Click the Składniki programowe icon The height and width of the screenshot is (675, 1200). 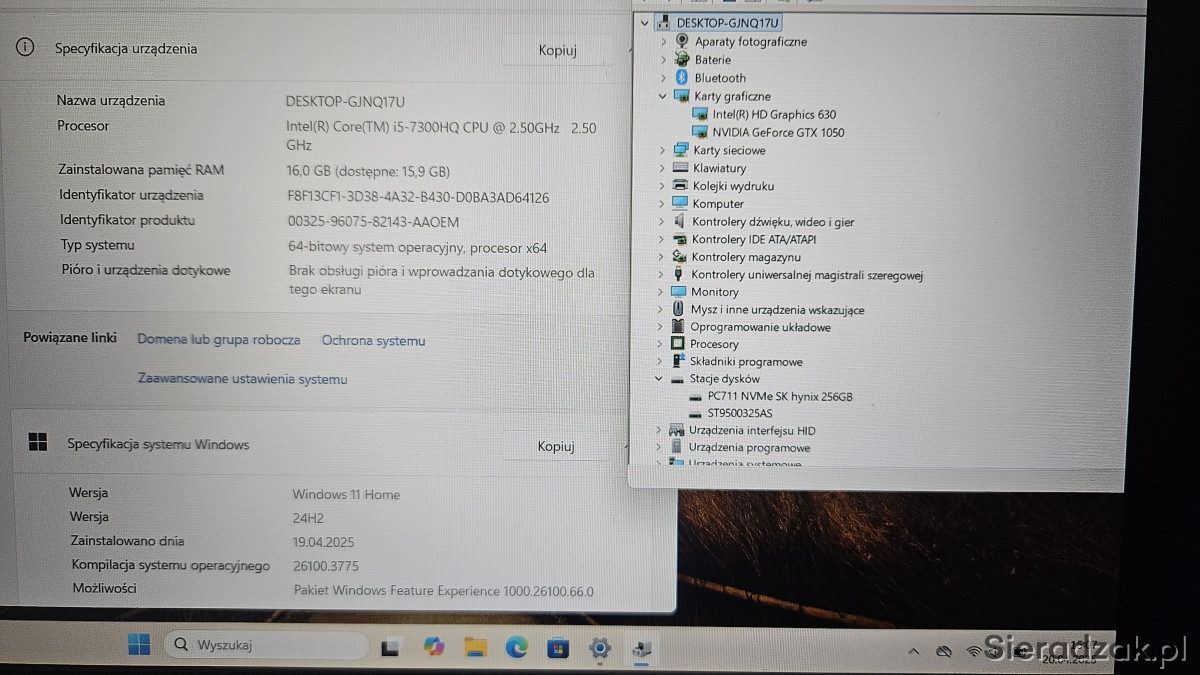678,361
